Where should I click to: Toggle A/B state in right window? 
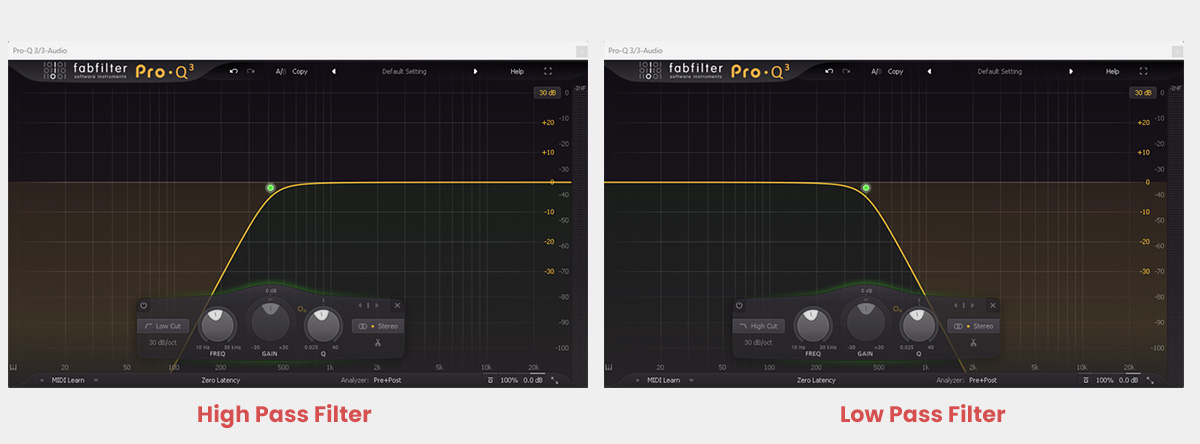click(877, 71)
